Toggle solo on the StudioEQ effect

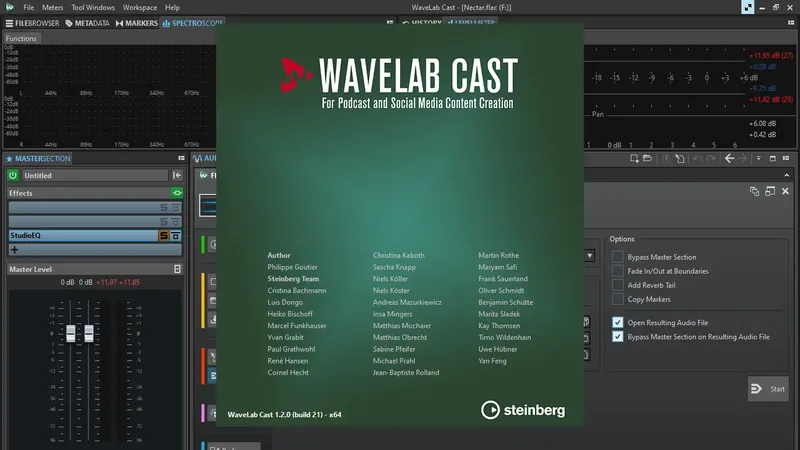164,235
